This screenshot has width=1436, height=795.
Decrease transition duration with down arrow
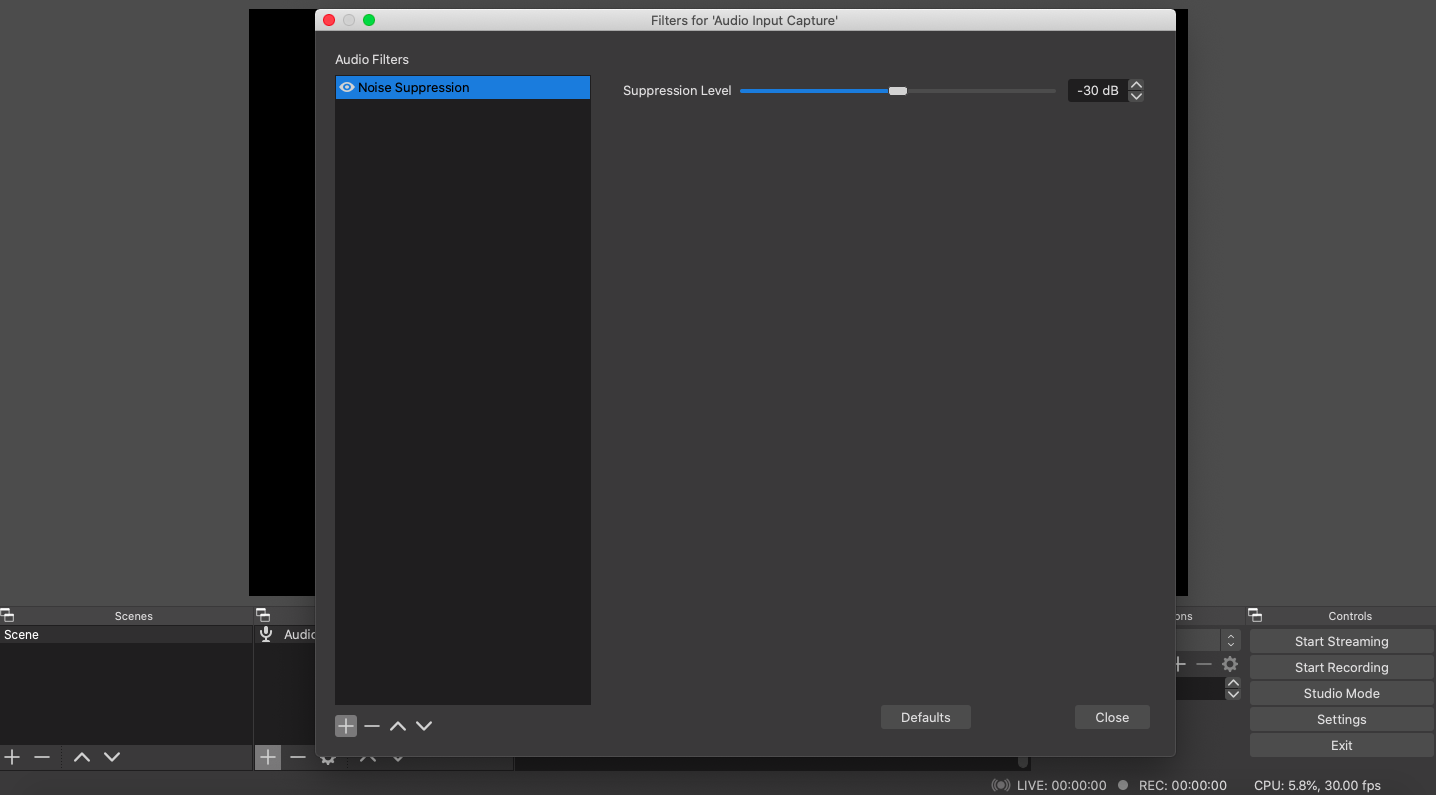(1233, 694)
